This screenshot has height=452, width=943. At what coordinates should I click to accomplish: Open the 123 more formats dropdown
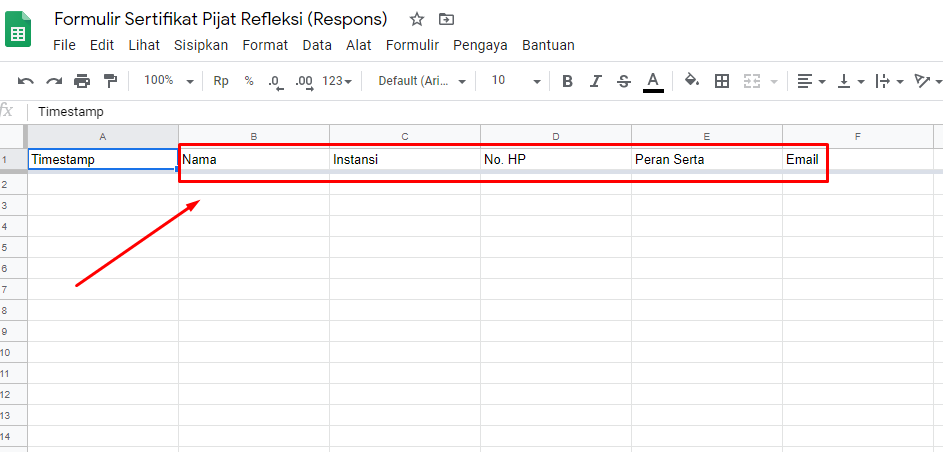[x=337, y=81]
